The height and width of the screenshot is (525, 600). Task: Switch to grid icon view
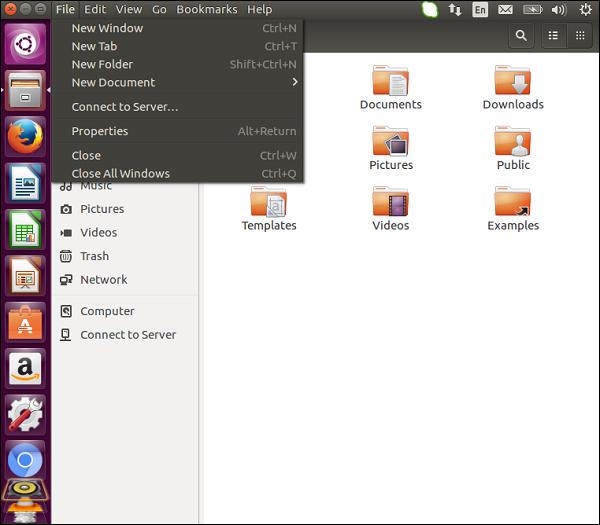(x=579, y=36)
